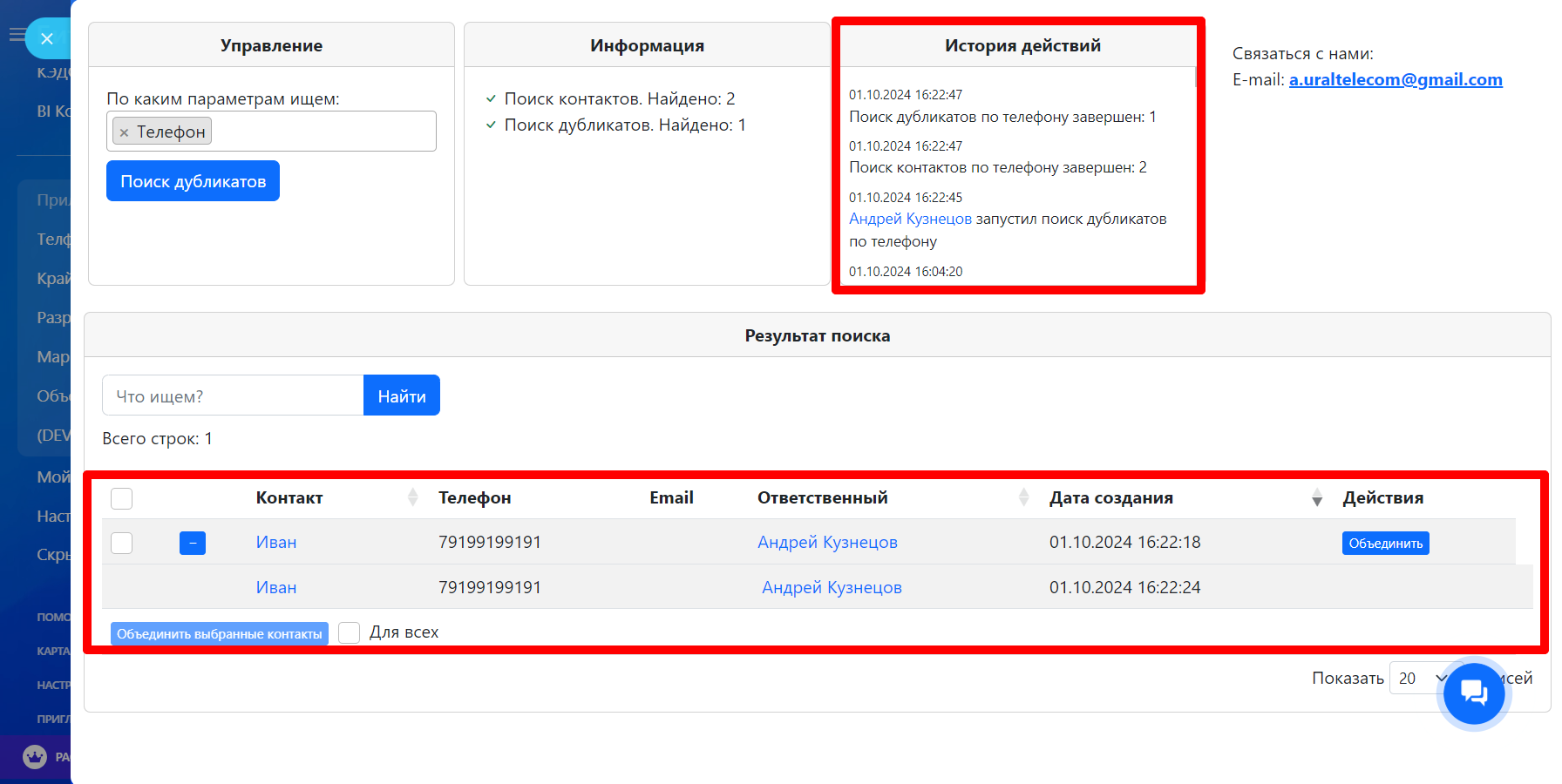Screen dimensions: 1562x784
Task: Open the crown icon in sidebar
Action: [x=35, y=756]
